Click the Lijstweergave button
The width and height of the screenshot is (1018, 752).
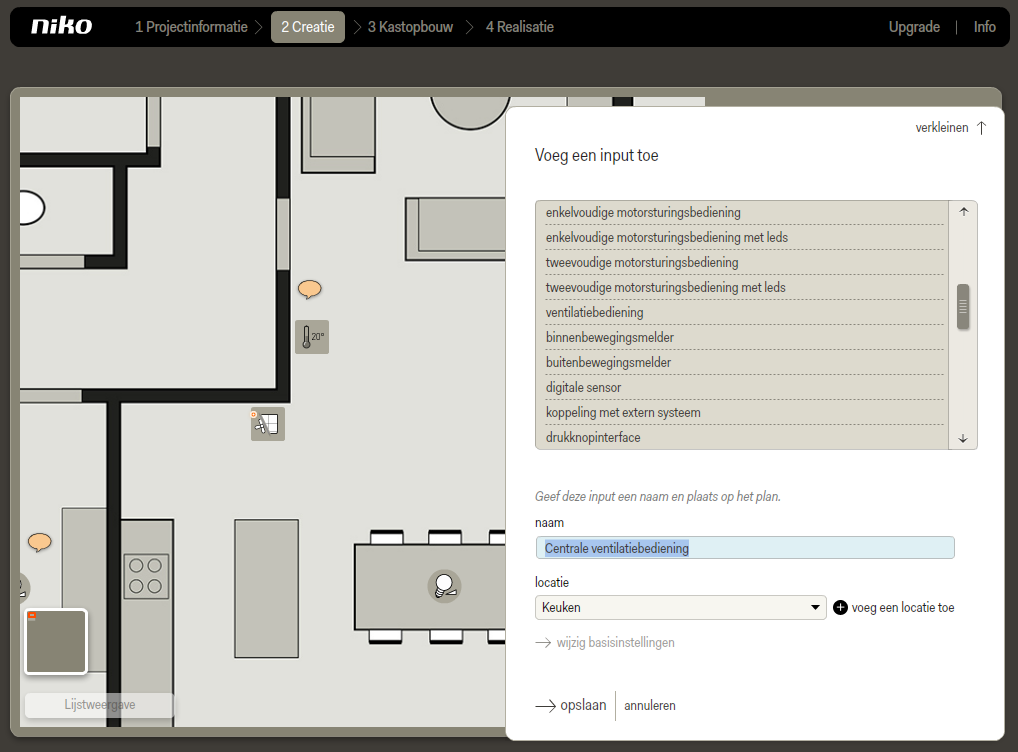(99, 705)
